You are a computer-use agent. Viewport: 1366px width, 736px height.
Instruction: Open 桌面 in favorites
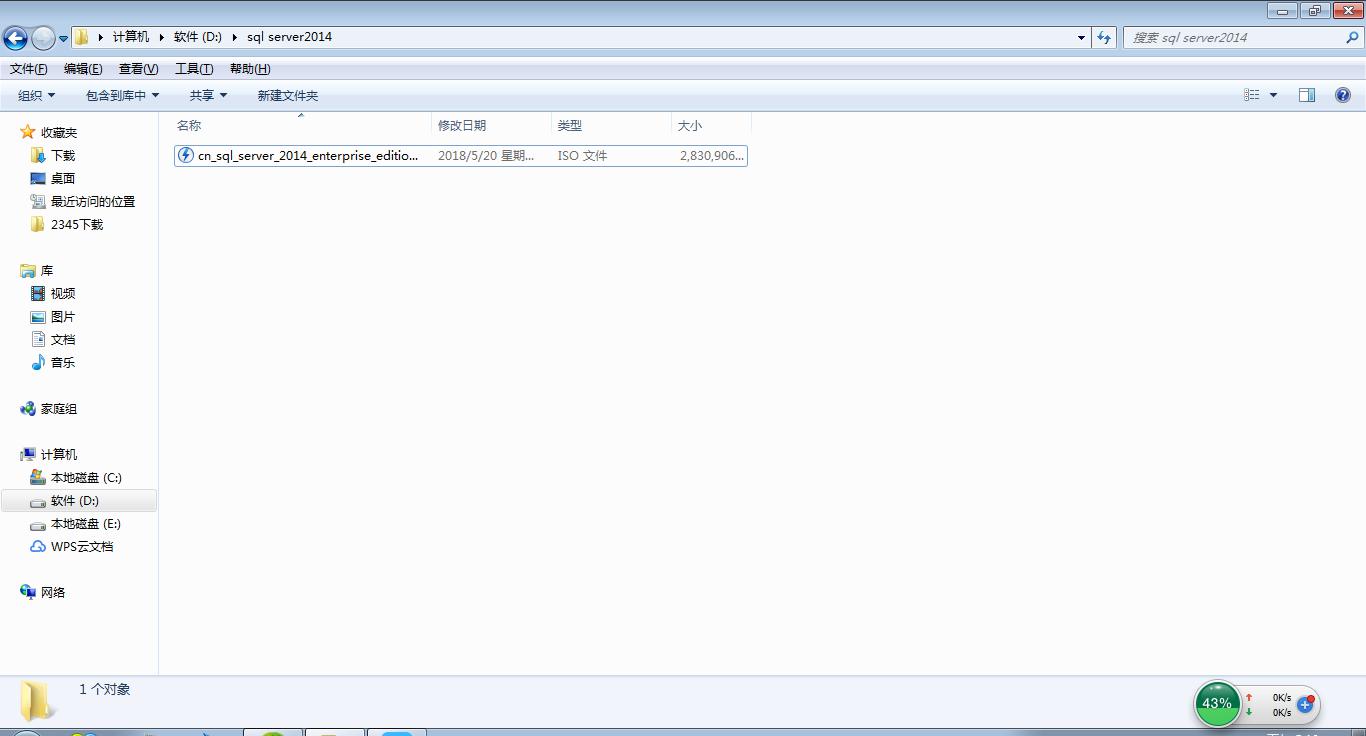[63, 178]
